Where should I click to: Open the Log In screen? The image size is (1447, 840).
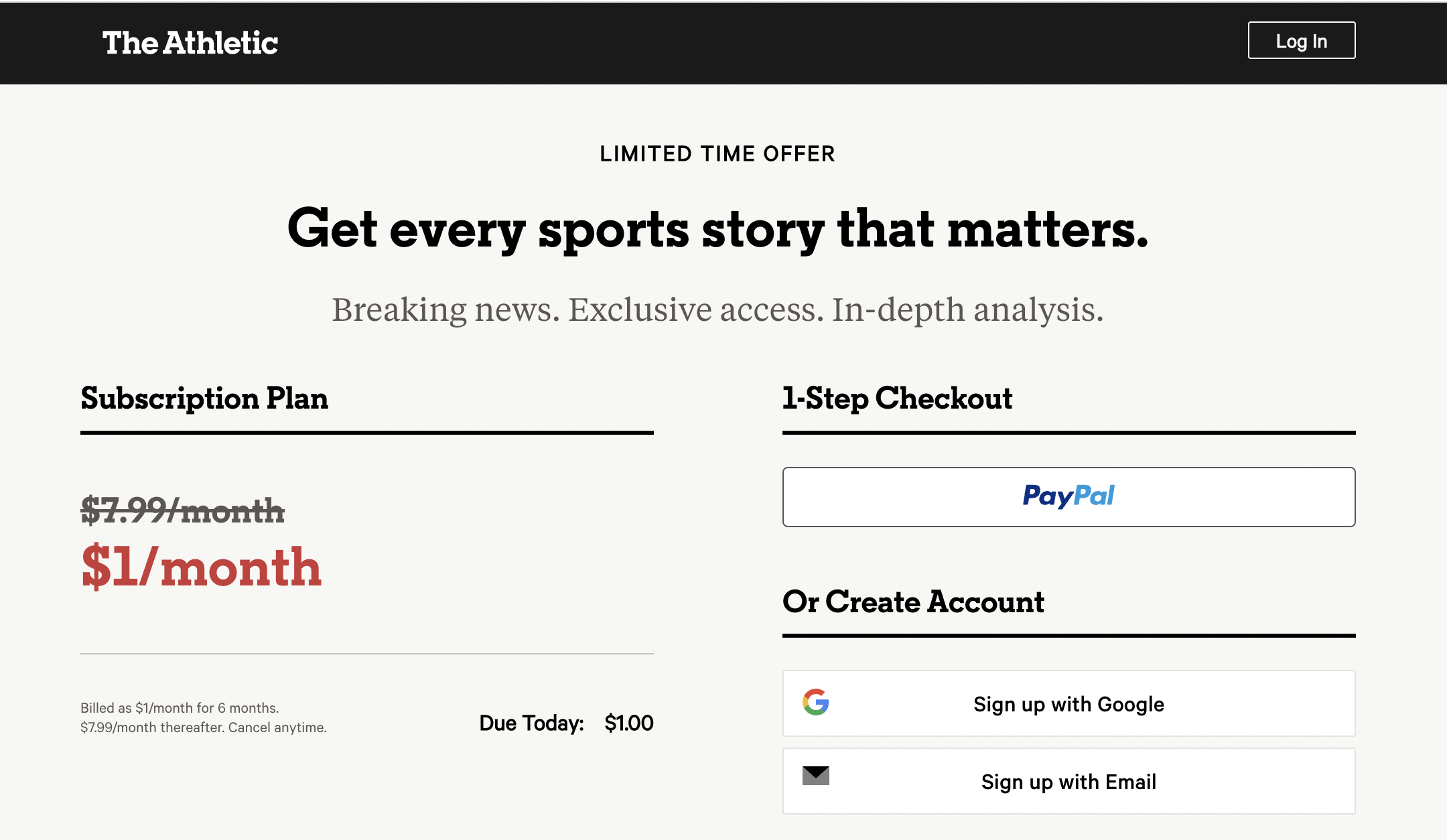click(x=1300, y=40)
